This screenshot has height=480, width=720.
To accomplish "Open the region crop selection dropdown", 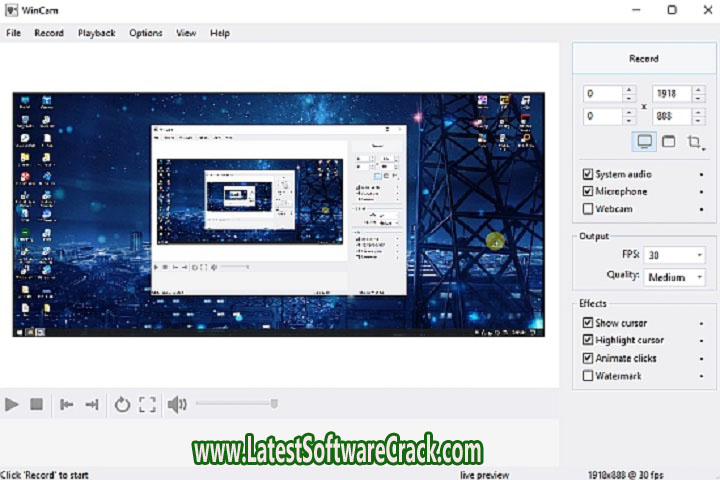I will point(696,142).
